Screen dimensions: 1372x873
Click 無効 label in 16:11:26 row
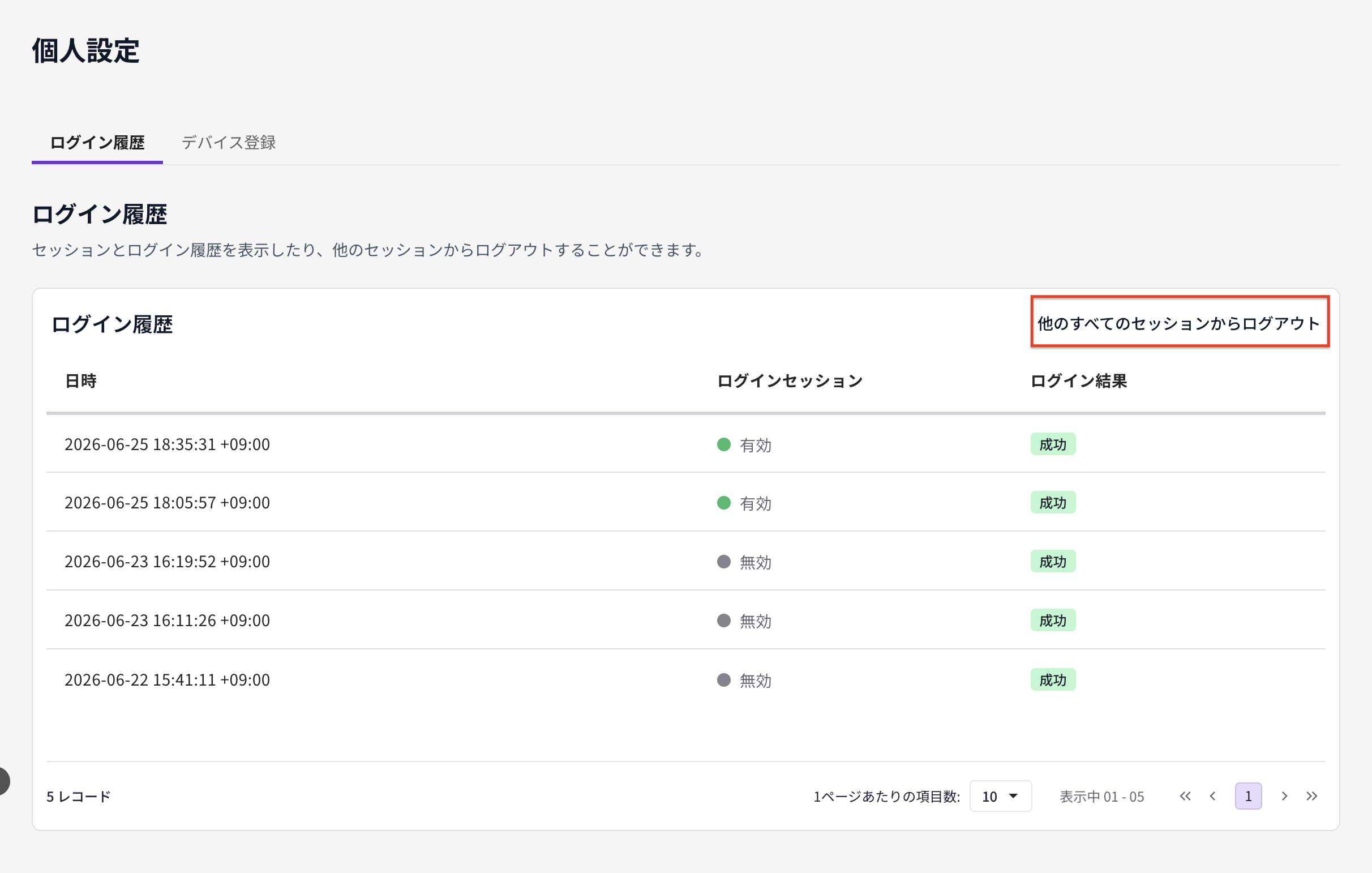point(756,621)
